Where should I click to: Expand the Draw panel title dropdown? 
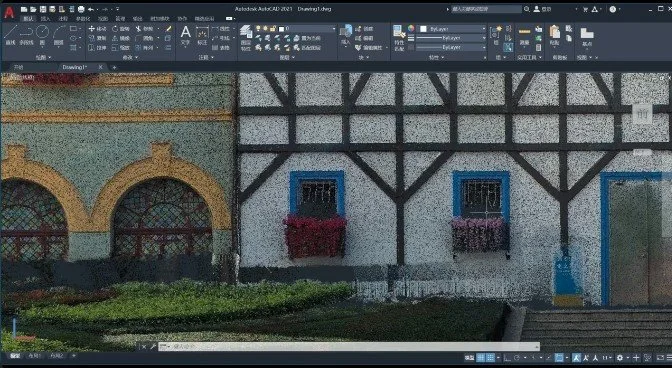click(43, 57)
